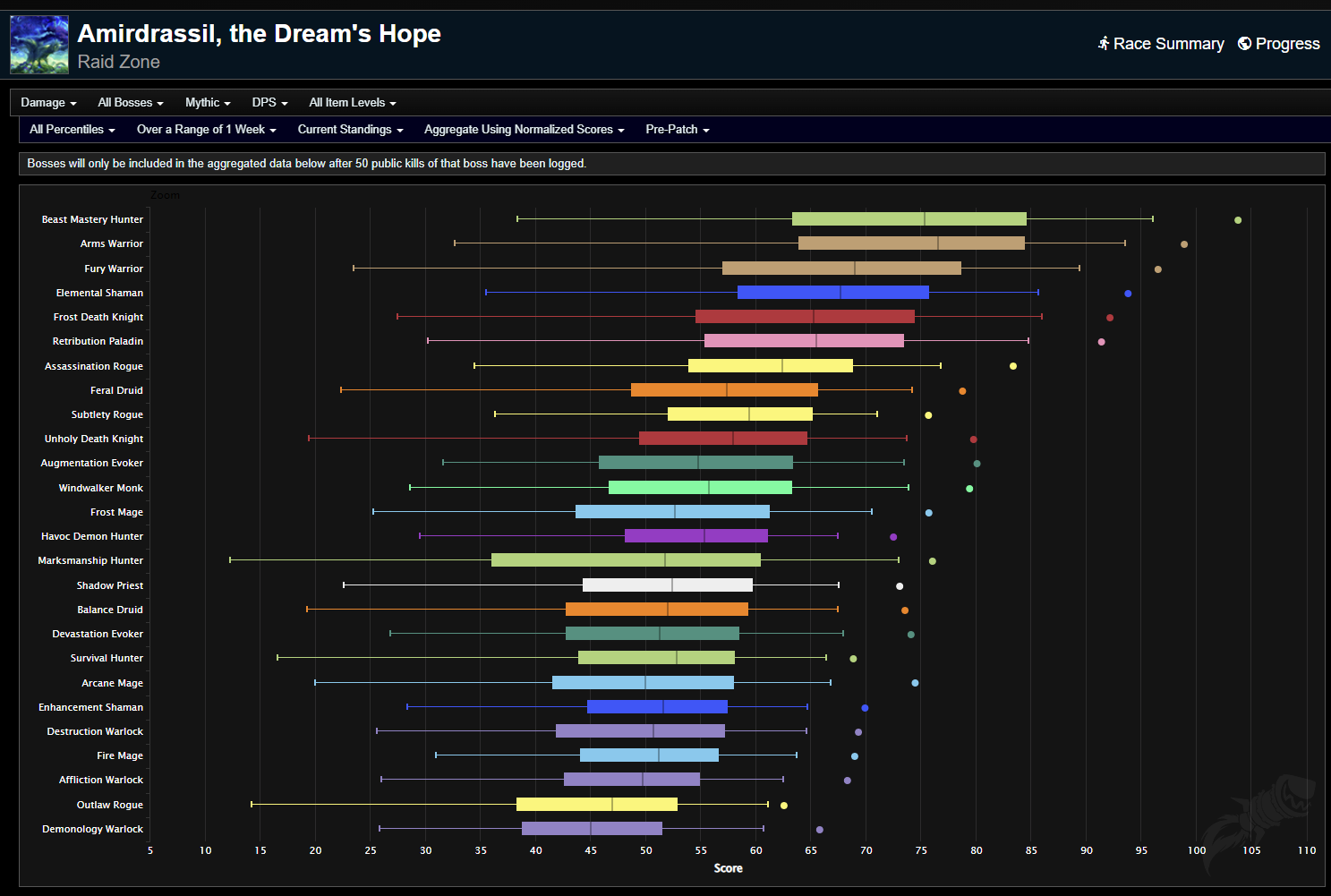Image resolution: width=1331 pixels, height=896 pixels.
Task: Open the All Percentiles filter
Action: pyautogui.click(x=72, y=130)
